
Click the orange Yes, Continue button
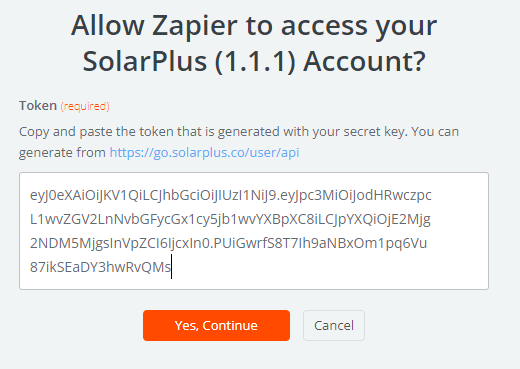tap(216, 325)
